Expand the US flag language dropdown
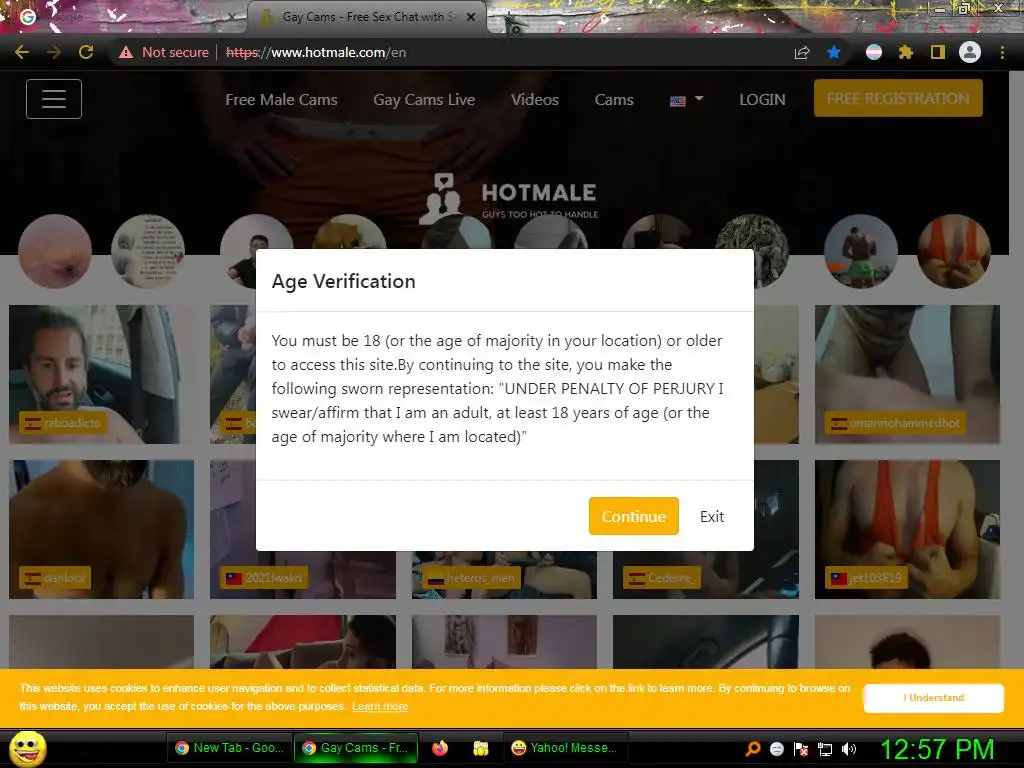 (686, 100)
